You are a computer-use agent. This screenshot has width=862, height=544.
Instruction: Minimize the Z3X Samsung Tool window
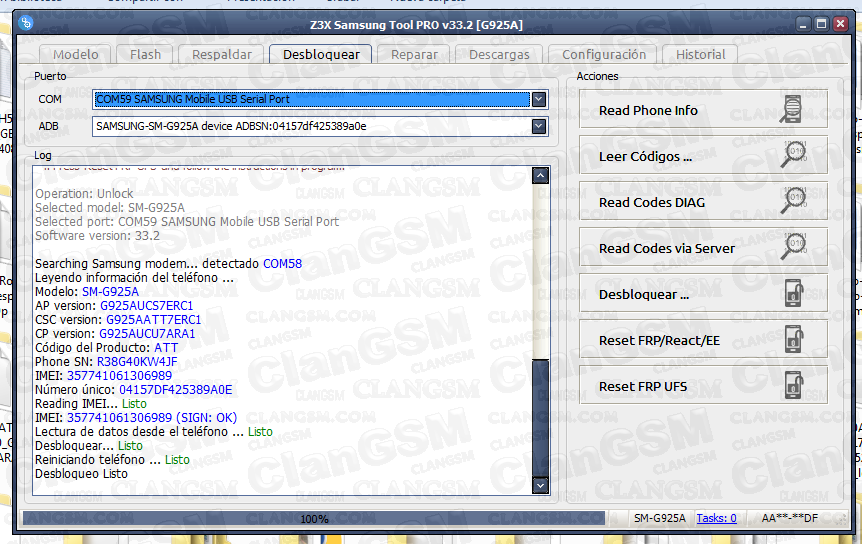tap(803, 24)
